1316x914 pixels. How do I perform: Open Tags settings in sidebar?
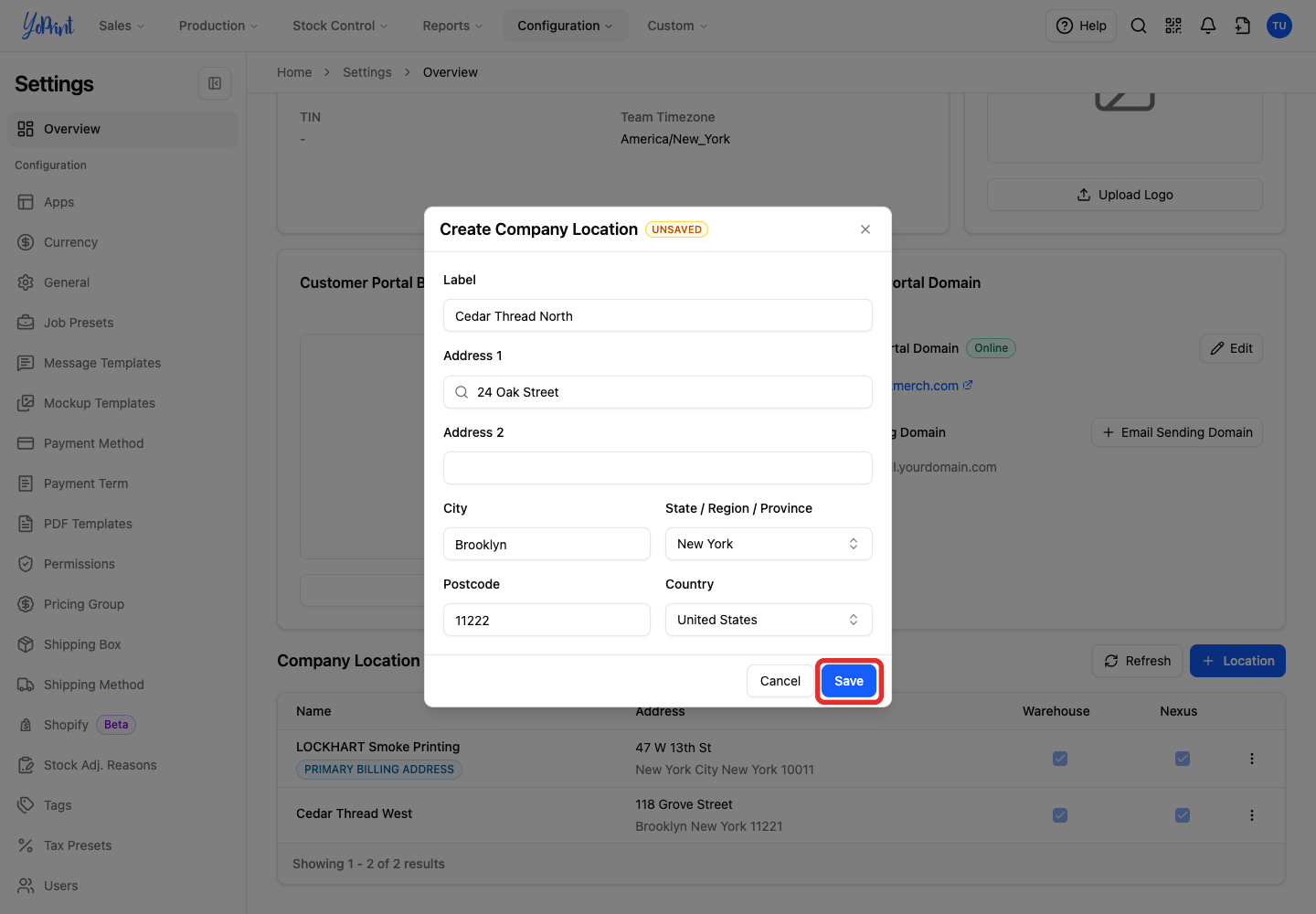(122, 805)
